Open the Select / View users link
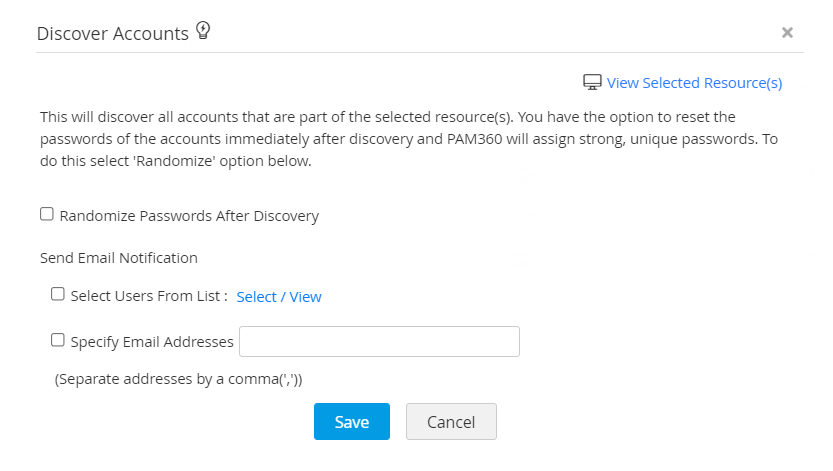 click(x=279, y=297)
